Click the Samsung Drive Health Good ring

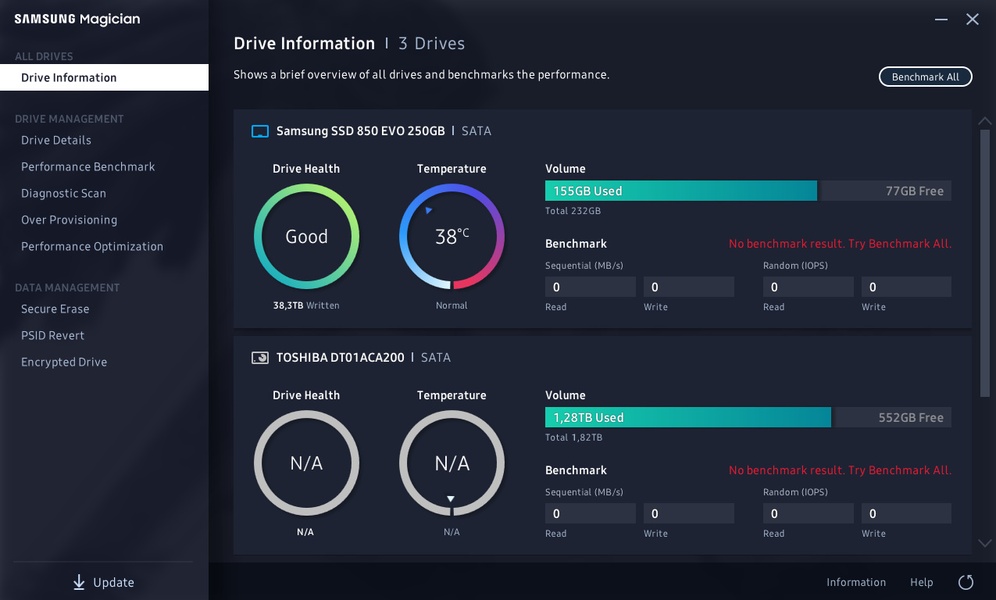pyautogui.click(x=306, y=237)
